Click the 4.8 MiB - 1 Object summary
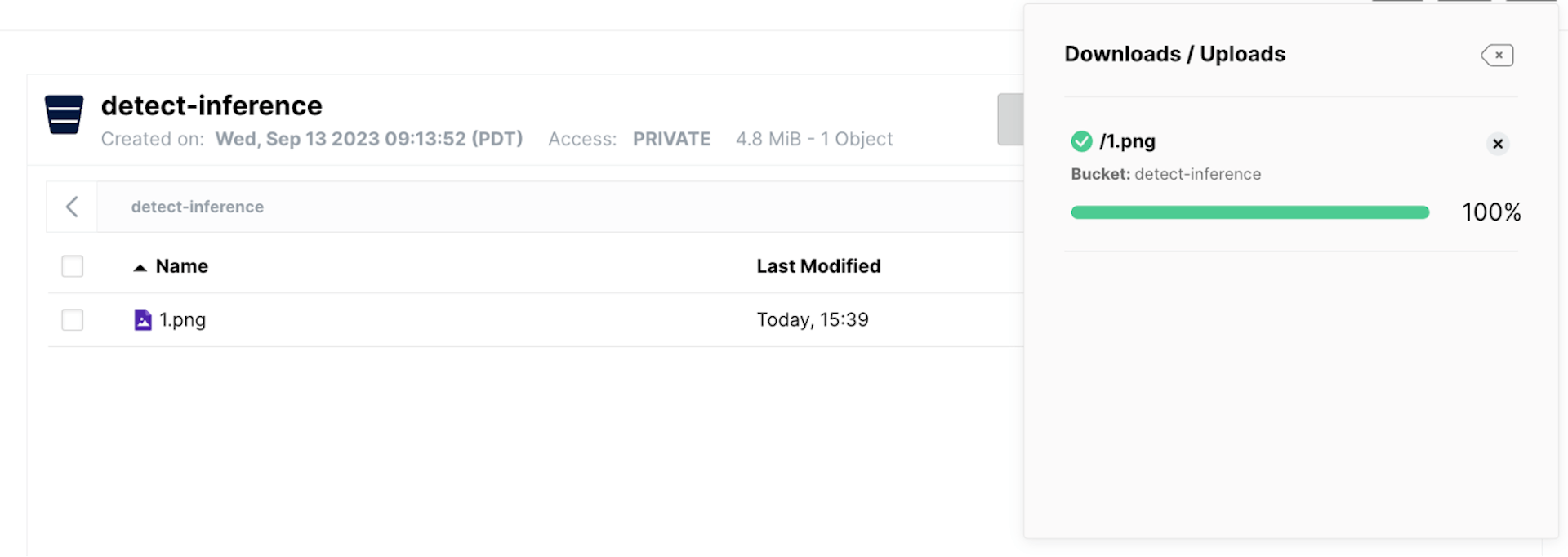Viewport: 1568px width, 557px height. (x=814, y=139)
